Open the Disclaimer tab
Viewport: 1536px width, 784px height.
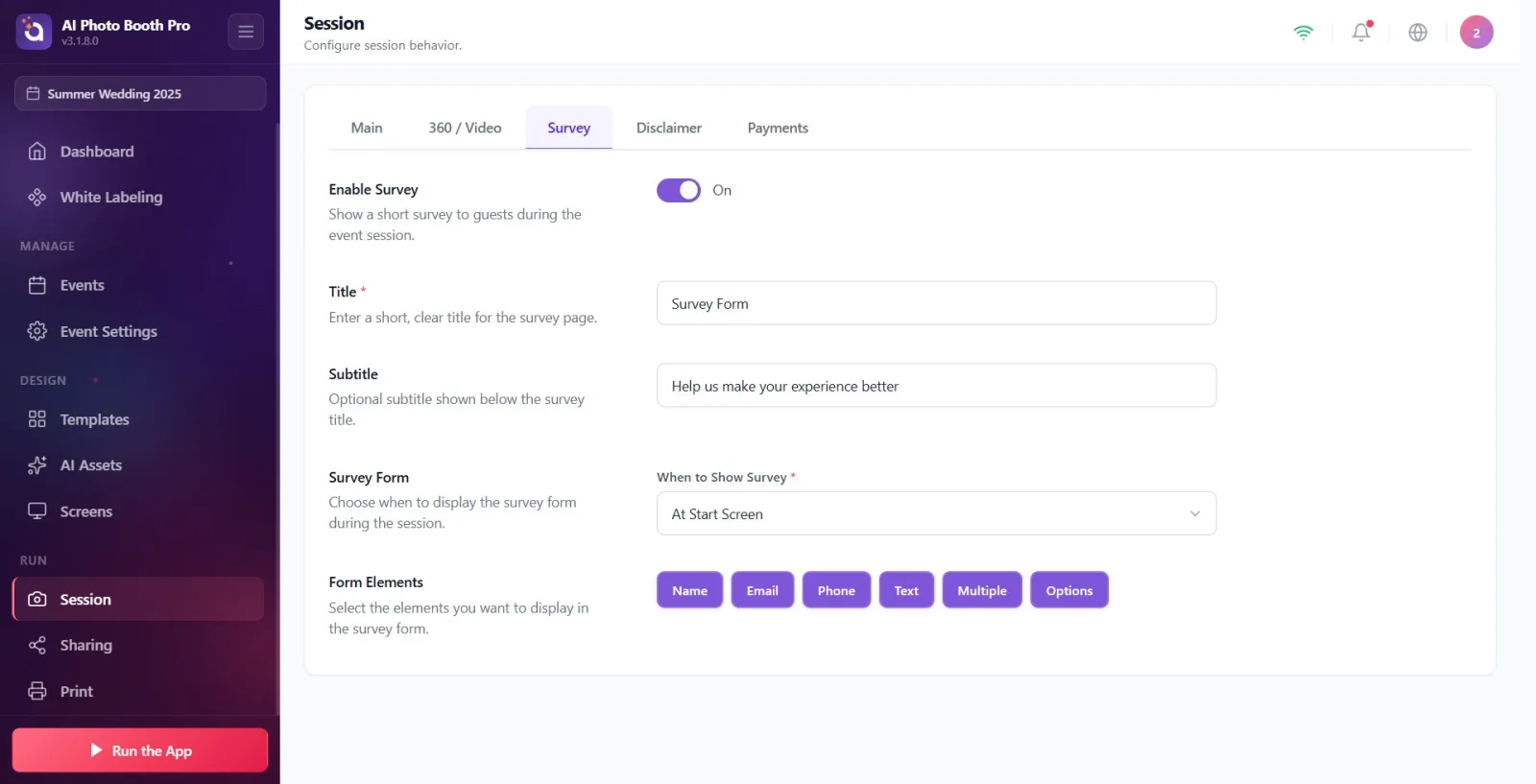pos(669,128)
